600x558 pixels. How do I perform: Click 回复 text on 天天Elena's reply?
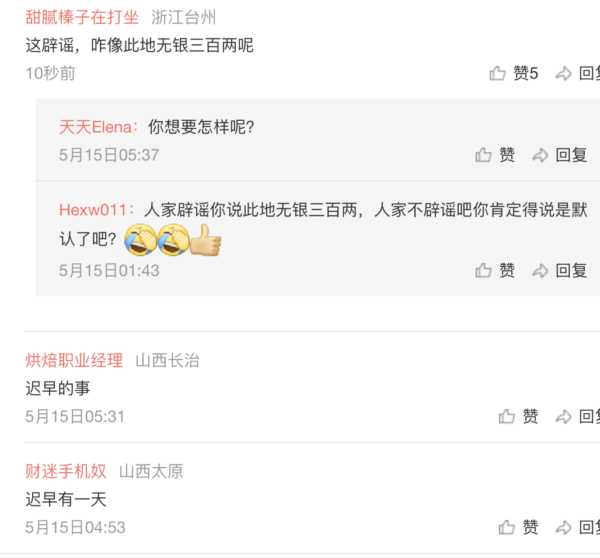tap(571, 155)
